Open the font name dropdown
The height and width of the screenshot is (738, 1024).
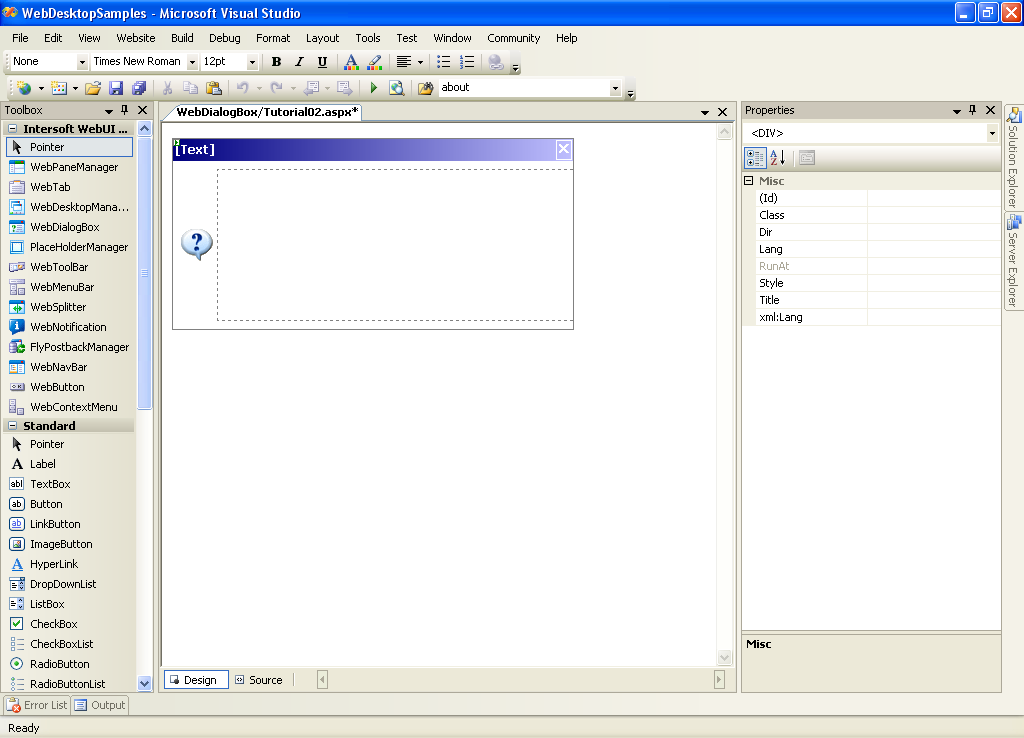(x=192, y=62)
